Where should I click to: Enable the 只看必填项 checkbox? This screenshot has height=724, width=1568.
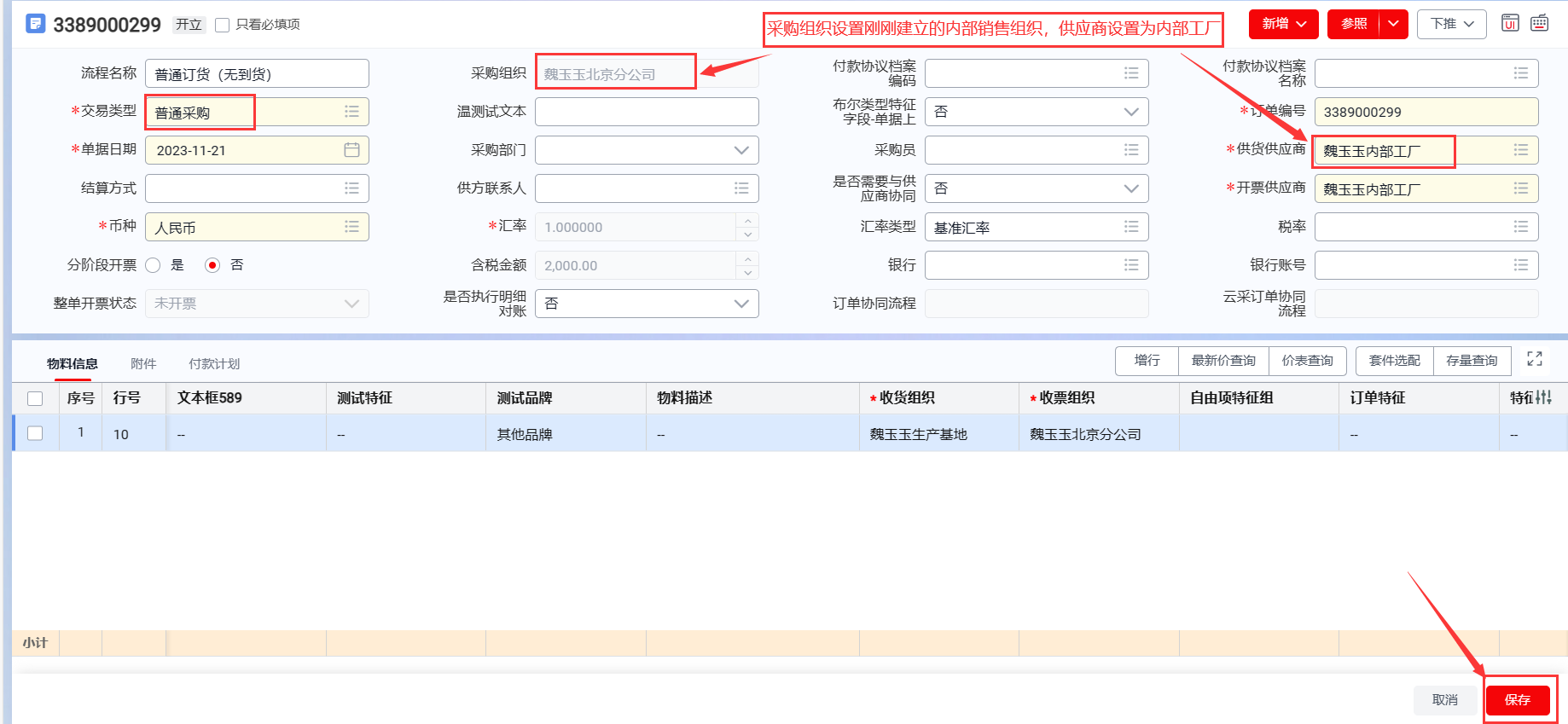(223, 25)
